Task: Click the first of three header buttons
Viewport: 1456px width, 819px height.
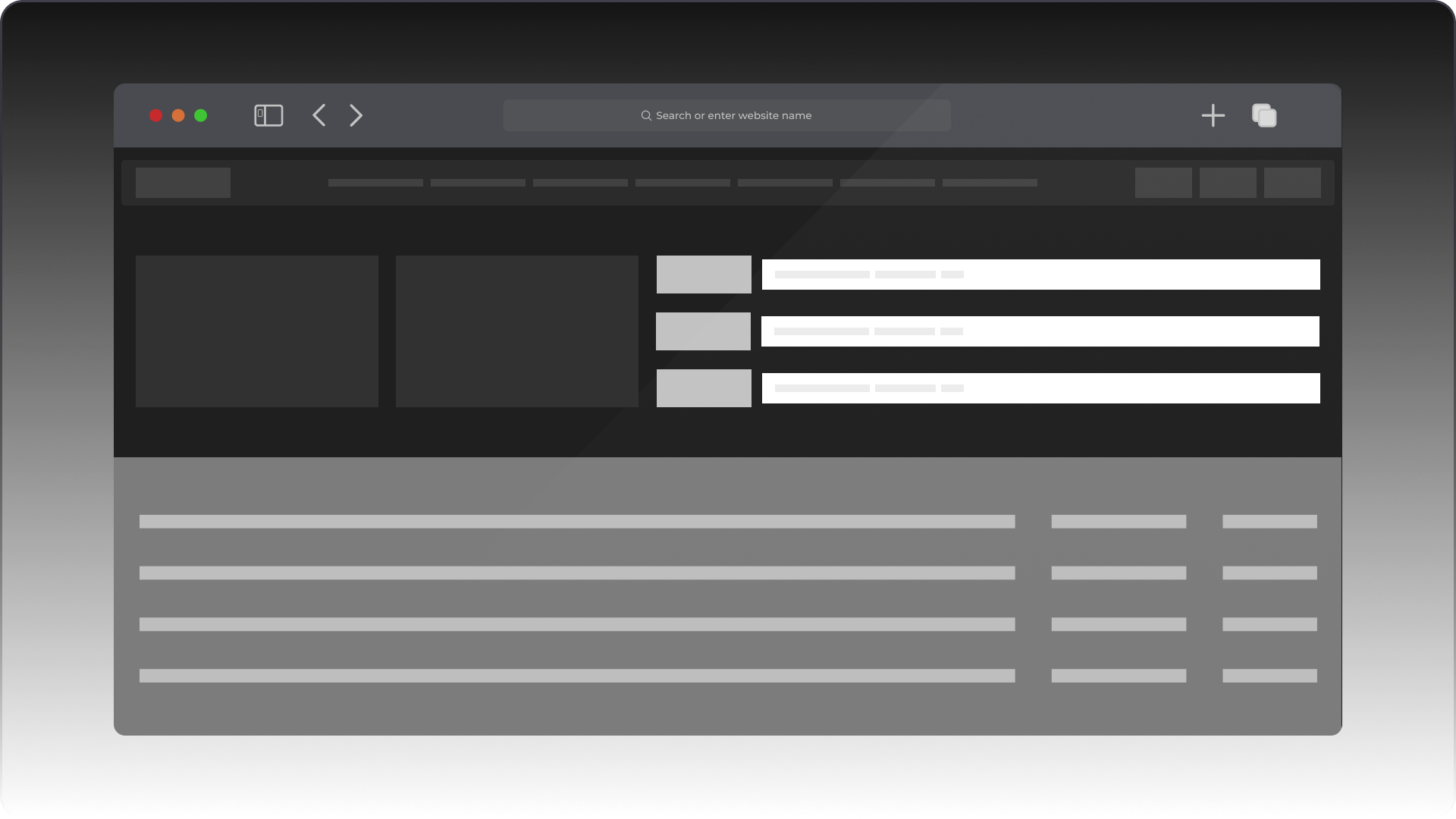Action: tap(1163, 183)
